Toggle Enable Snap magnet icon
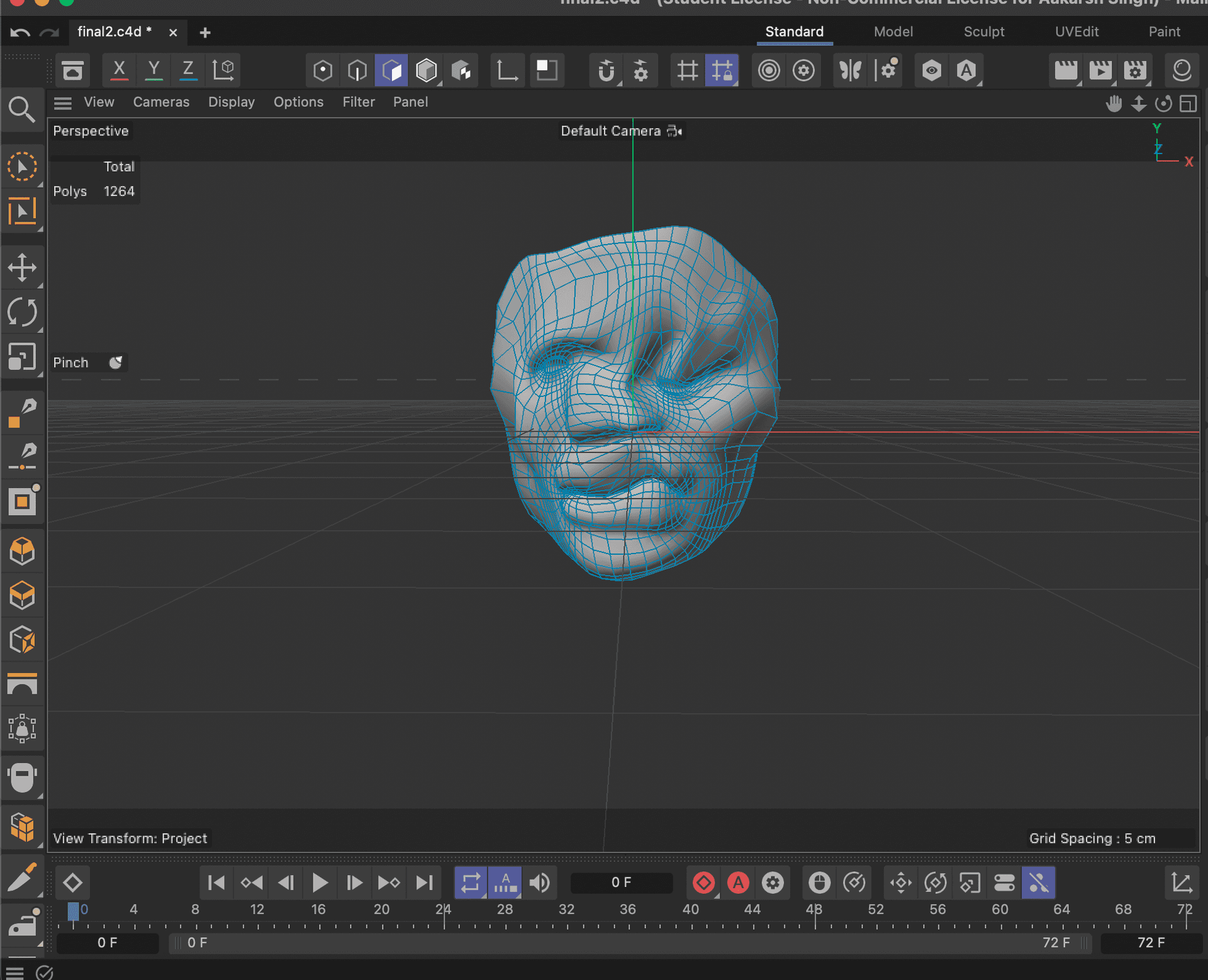The image size is (1208, 980). (606, 70)
